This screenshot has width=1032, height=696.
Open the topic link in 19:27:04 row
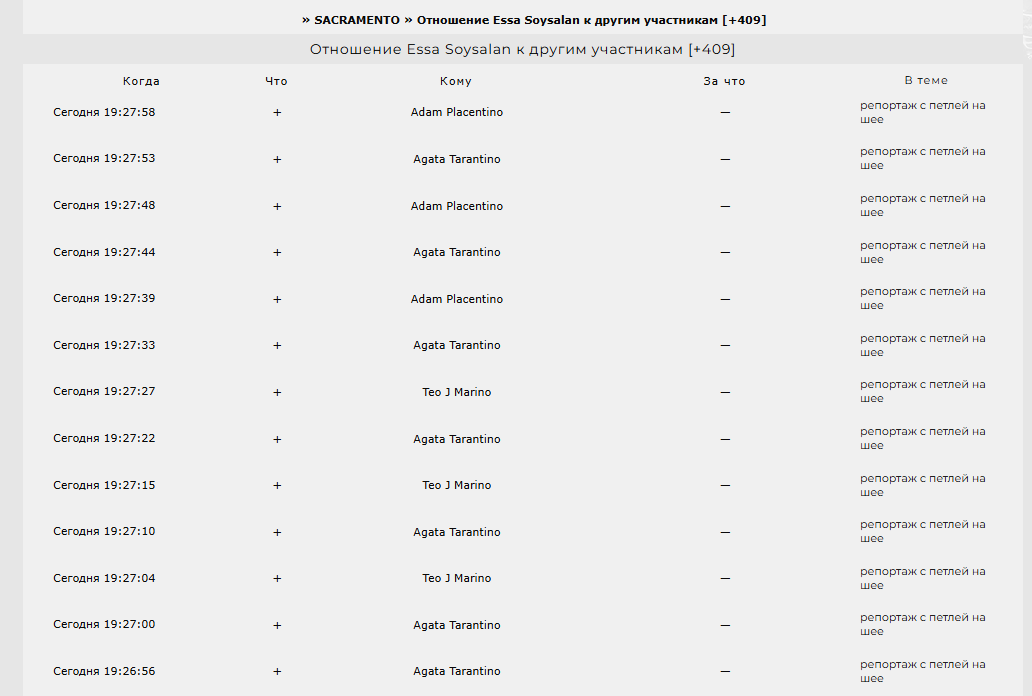[x=922, y=578]
